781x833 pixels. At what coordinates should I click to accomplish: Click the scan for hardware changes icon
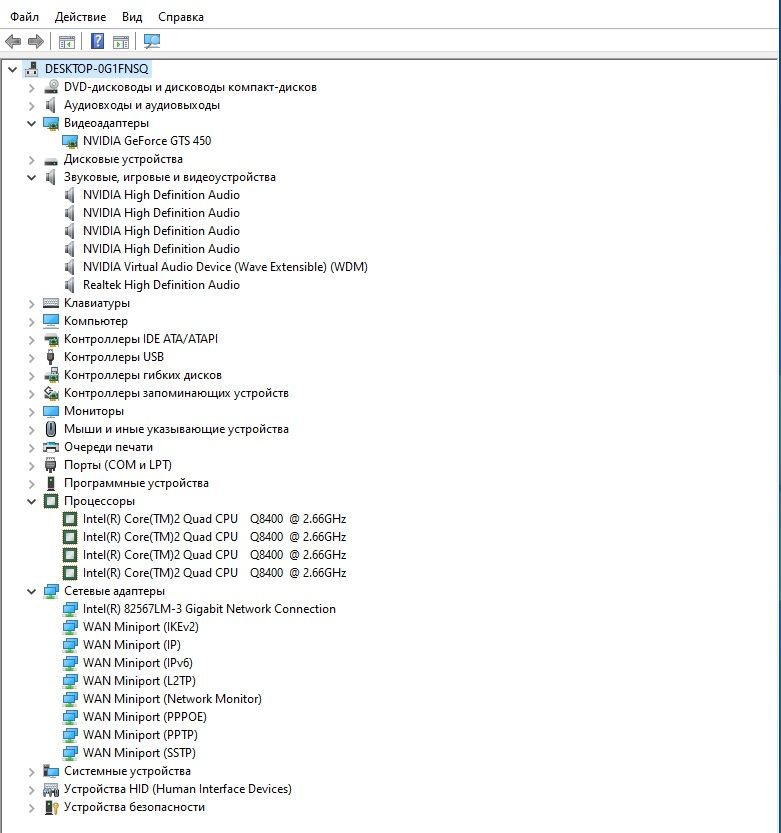coord(152,41)
